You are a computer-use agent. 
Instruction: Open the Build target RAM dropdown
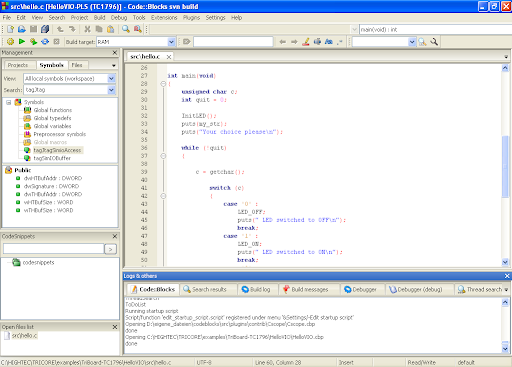pos(171,42)
